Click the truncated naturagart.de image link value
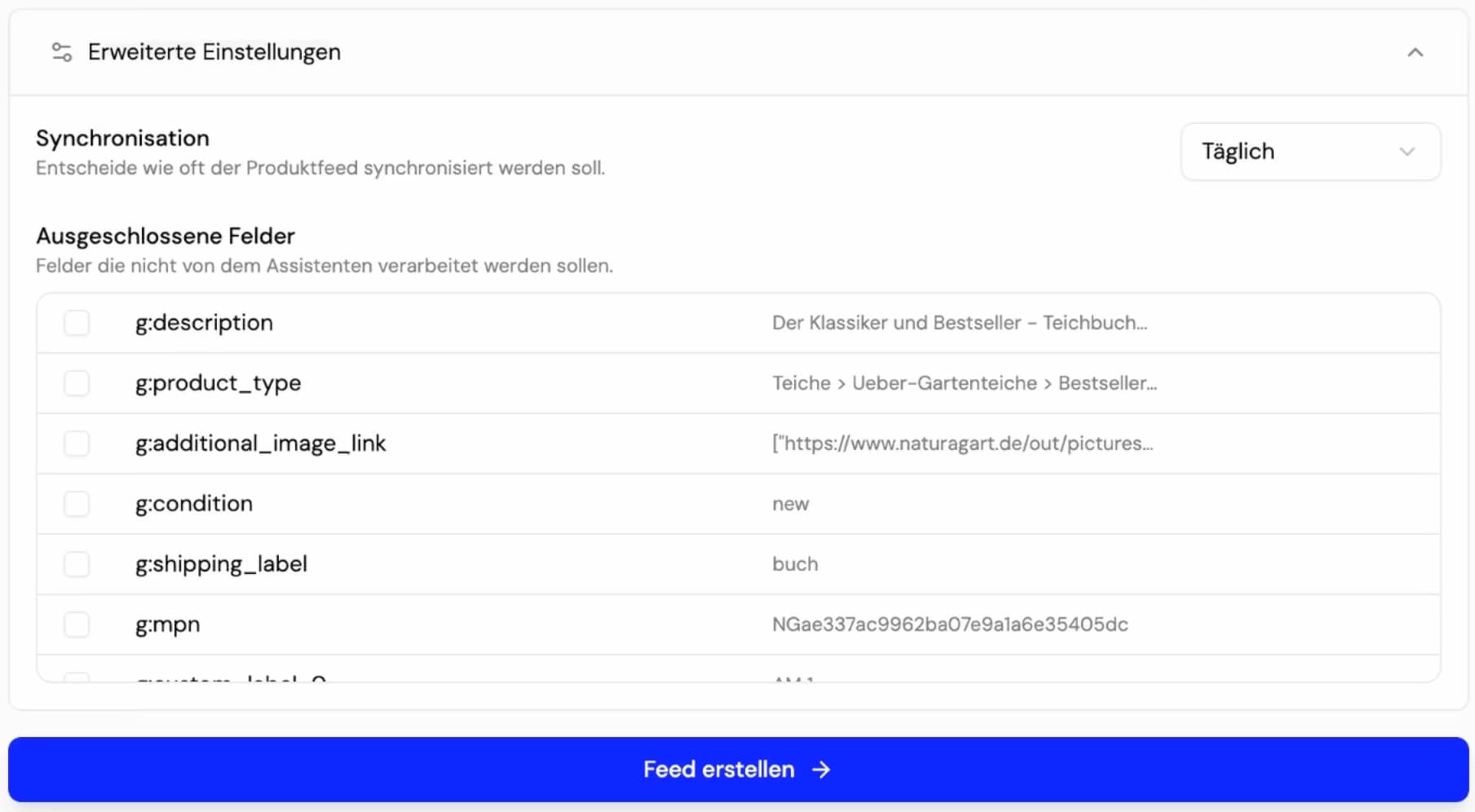This screenshot has width=1475, height=812. point(962,443)
